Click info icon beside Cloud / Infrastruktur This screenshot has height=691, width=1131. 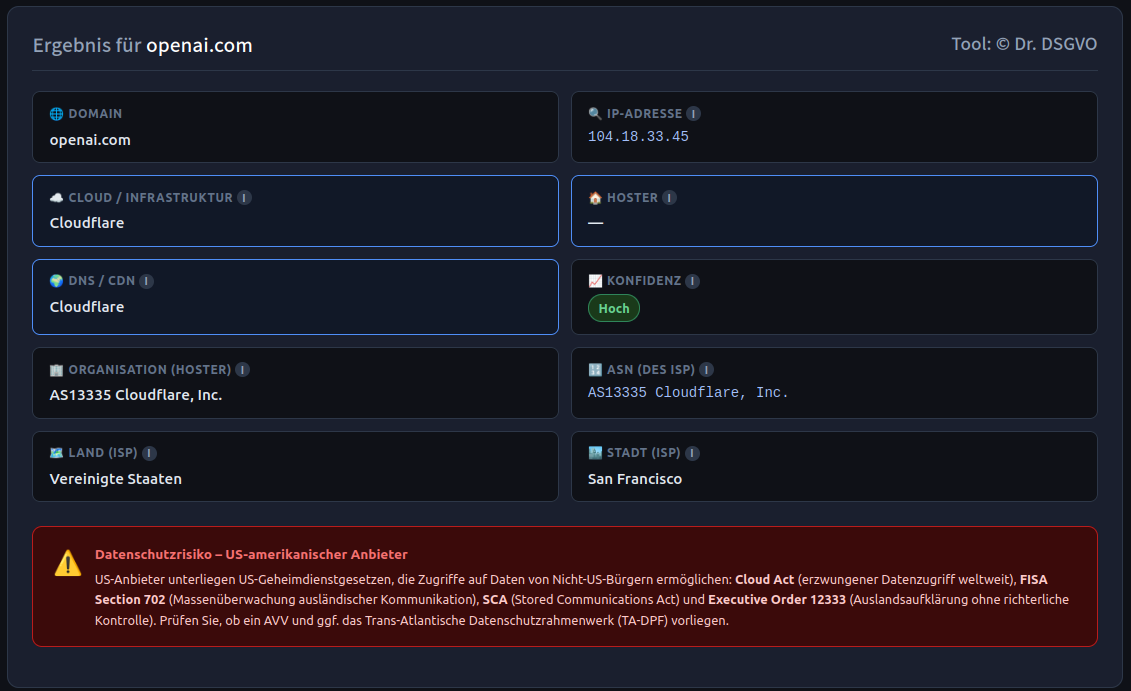tap(244, 198)
